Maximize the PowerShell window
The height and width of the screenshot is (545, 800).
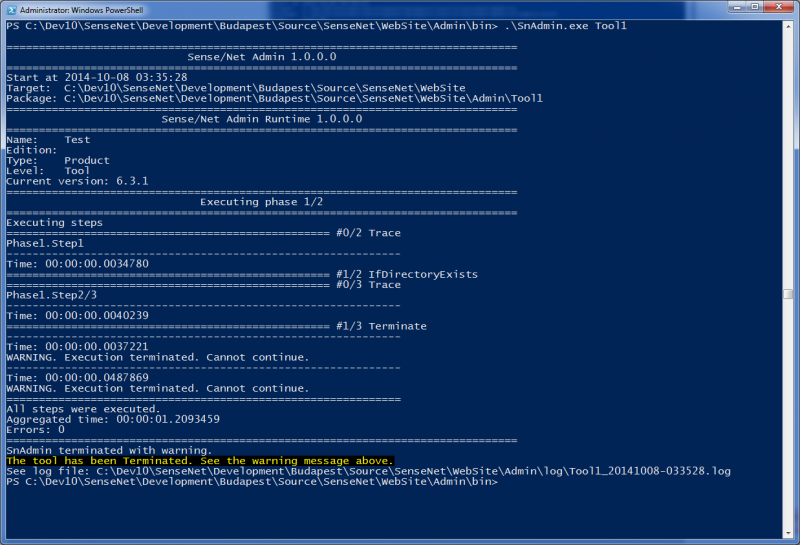coord(755,7)
